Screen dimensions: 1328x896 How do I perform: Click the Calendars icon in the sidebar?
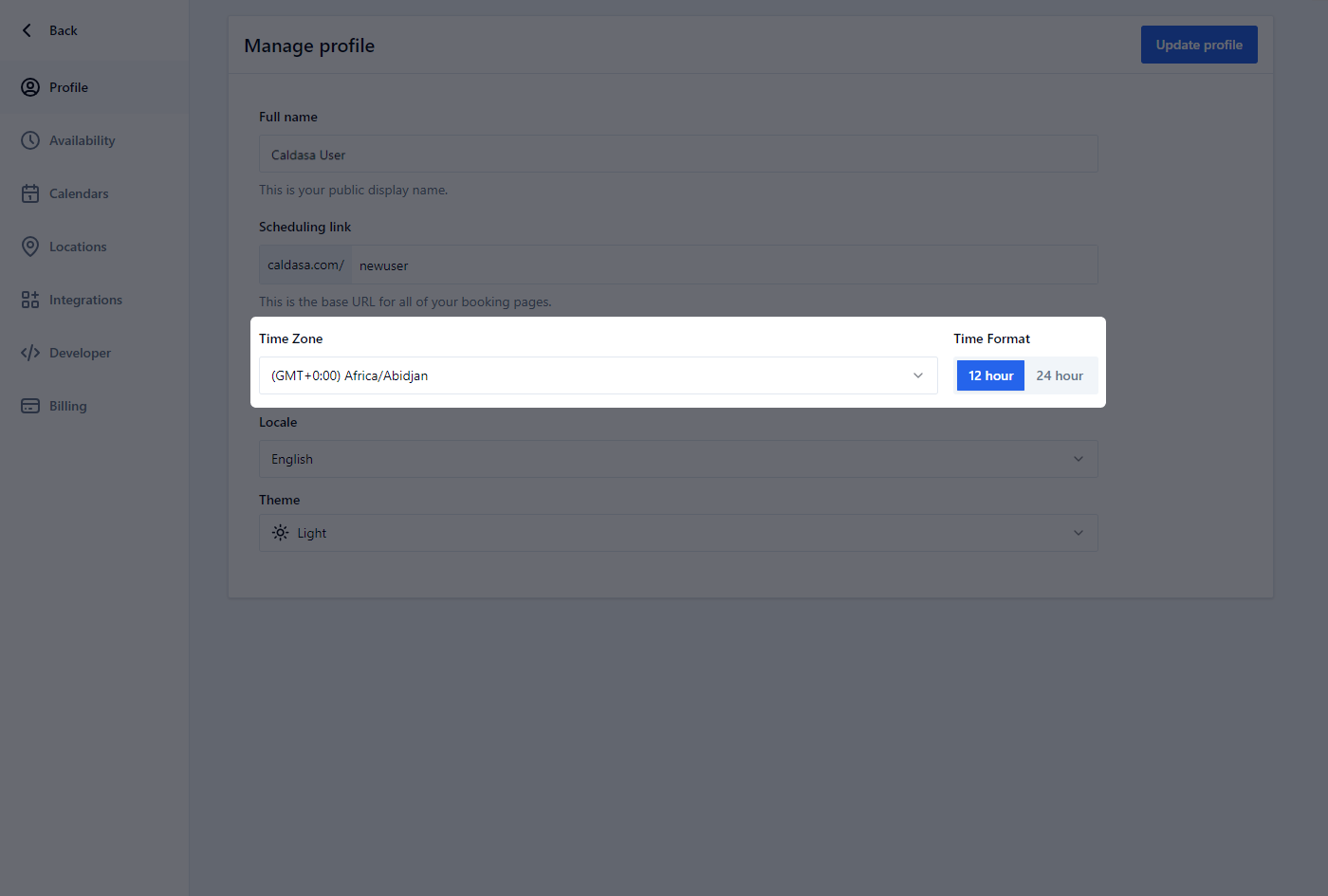coord(29,192)
